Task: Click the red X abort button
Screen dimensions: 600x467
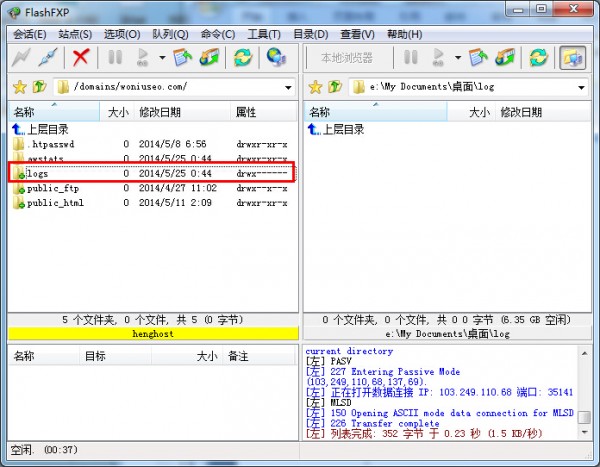Action: point(81,58)
